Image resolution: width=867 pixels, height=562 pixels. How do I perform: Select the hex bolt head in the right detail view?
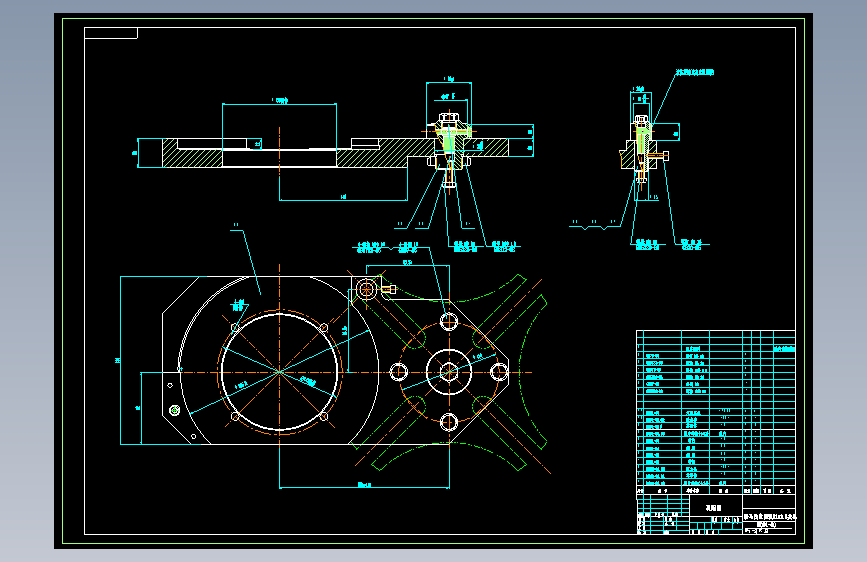click(641, 120)
